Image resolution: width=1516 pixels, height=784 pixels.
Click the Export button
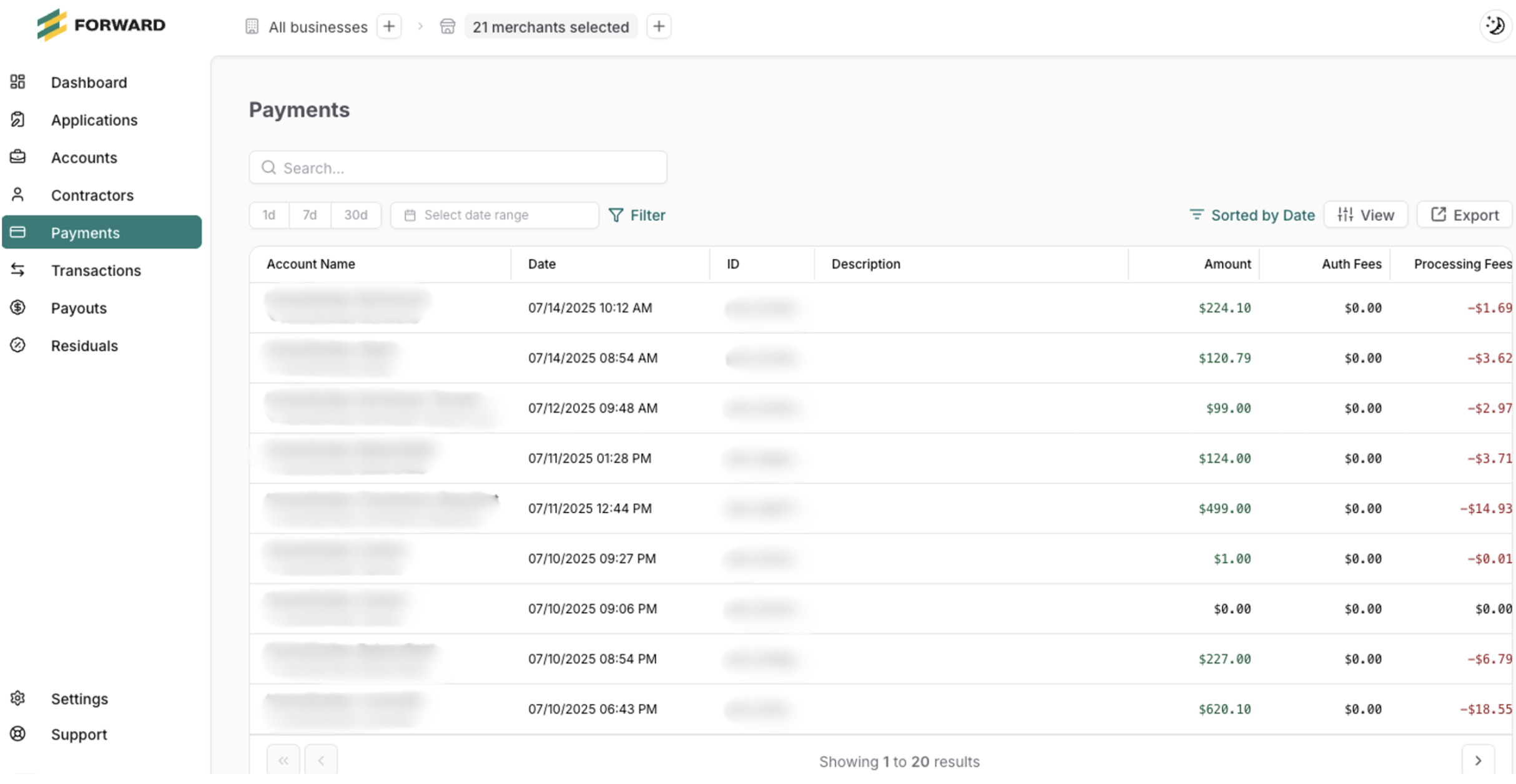coord(1464,215)
